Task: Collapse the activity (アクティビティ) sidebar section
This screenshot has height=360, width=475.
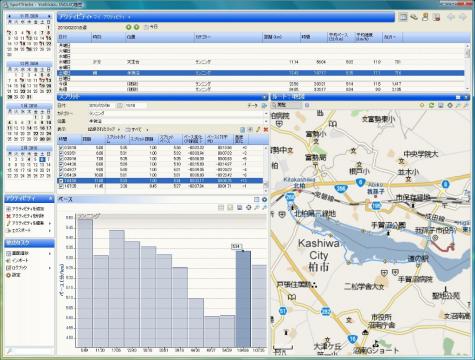Action: tap(50, 199)
